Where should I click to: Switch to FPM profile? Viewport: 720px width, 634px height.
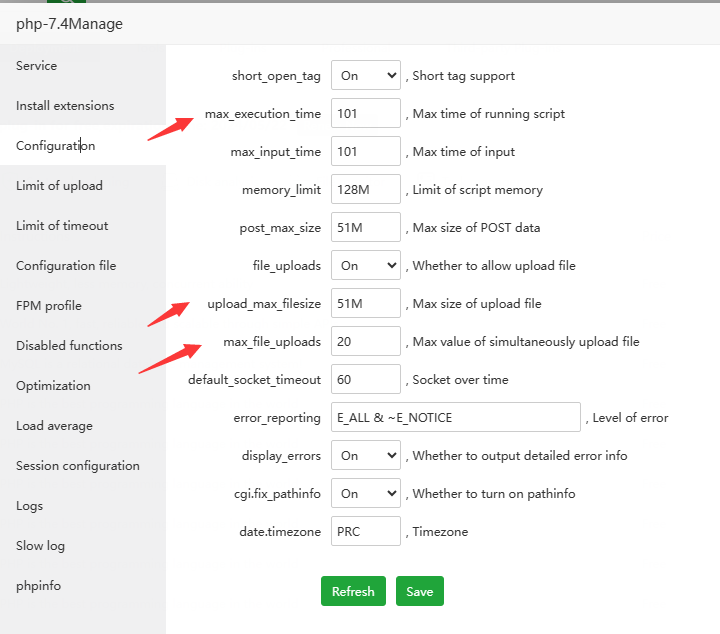click(x=49, y=306)
